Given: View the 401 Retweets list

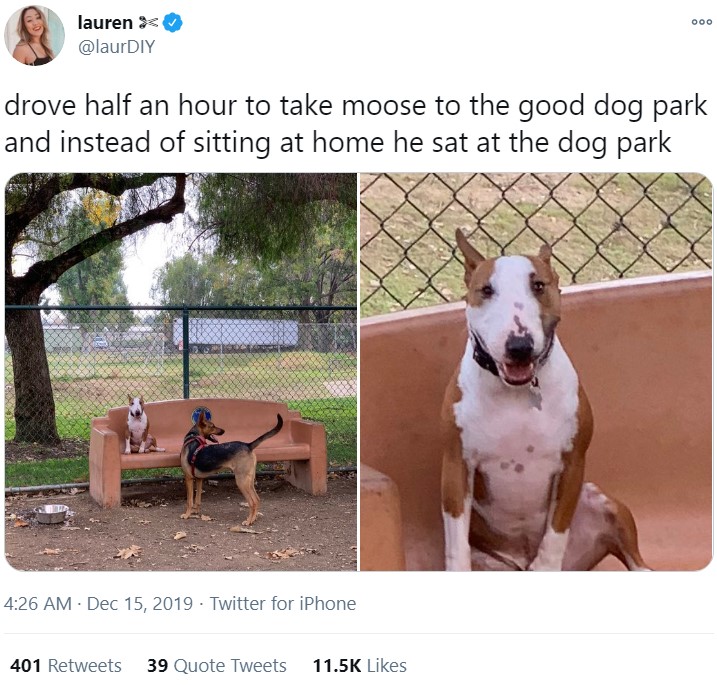Looking at the screenshot, I should tap(66, 666).
